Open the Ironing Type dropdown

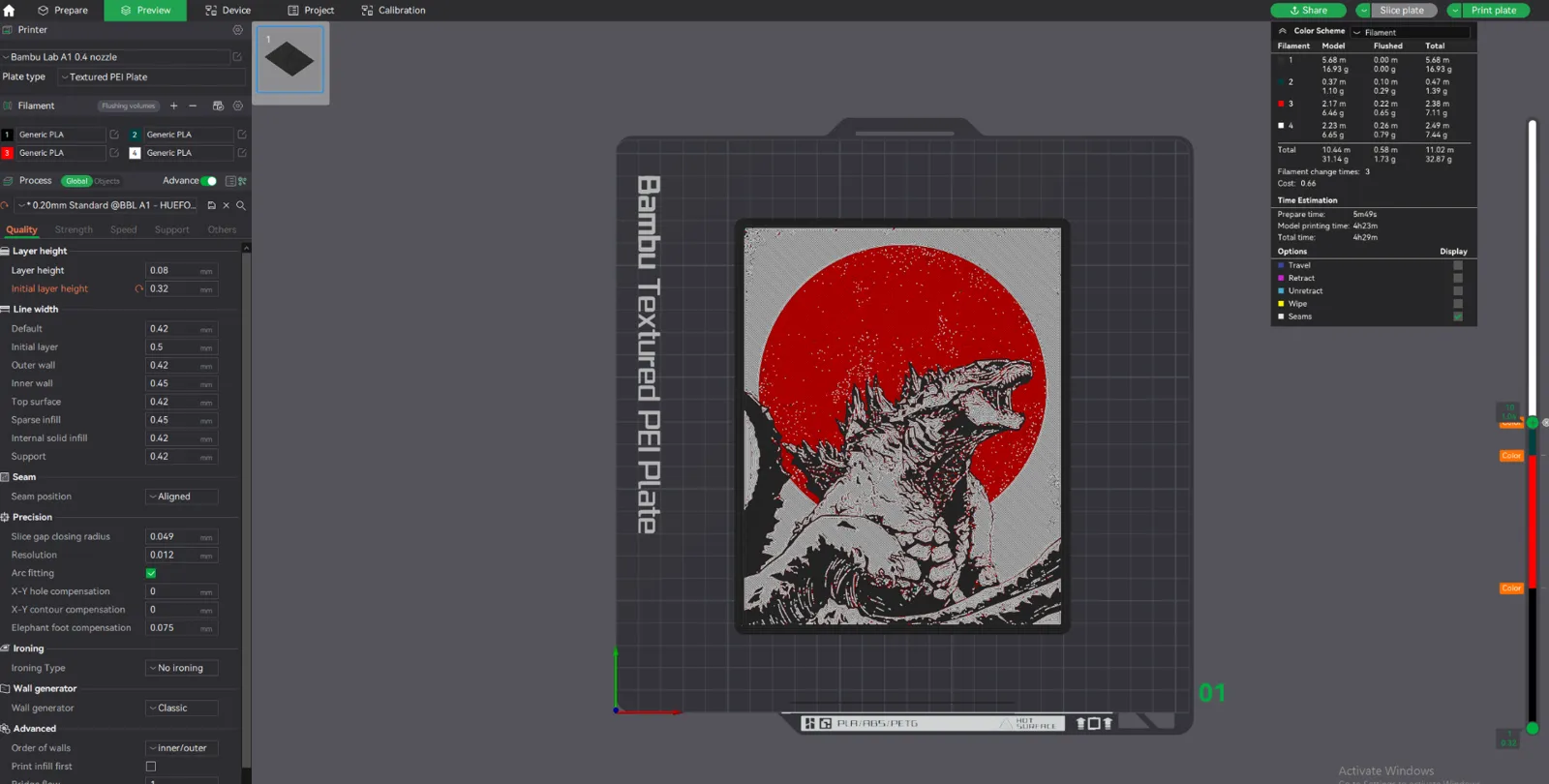181,668
